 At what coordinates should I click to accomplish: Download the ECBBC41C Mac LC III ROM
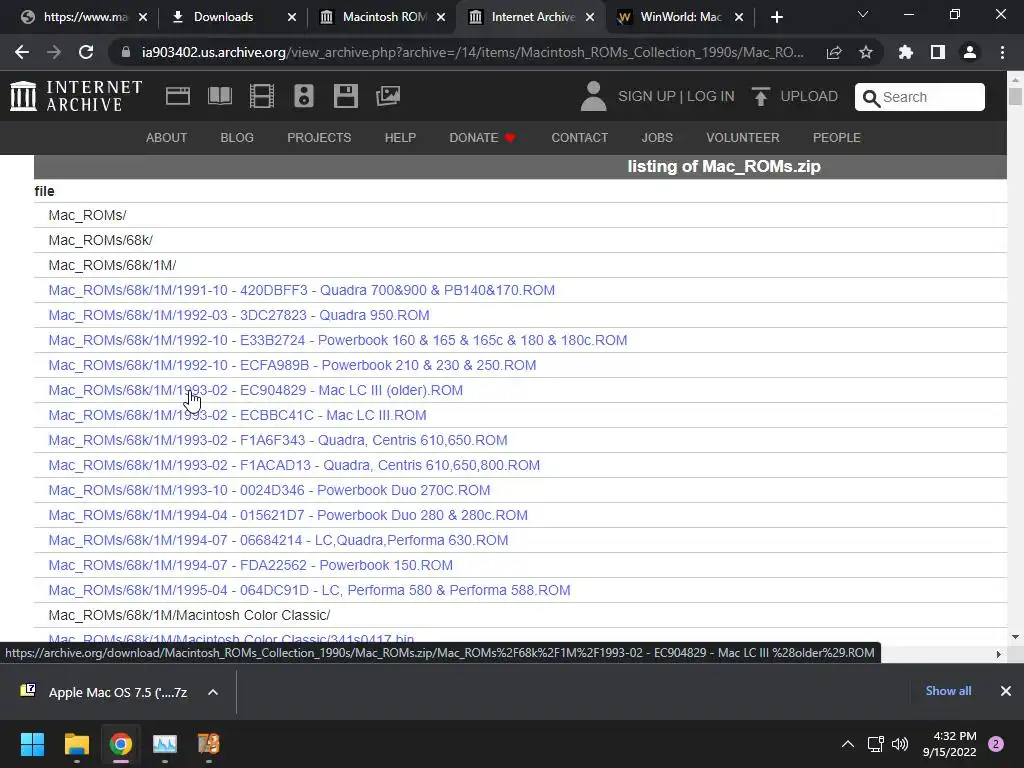pyautogui.click(x=237, y=415)
